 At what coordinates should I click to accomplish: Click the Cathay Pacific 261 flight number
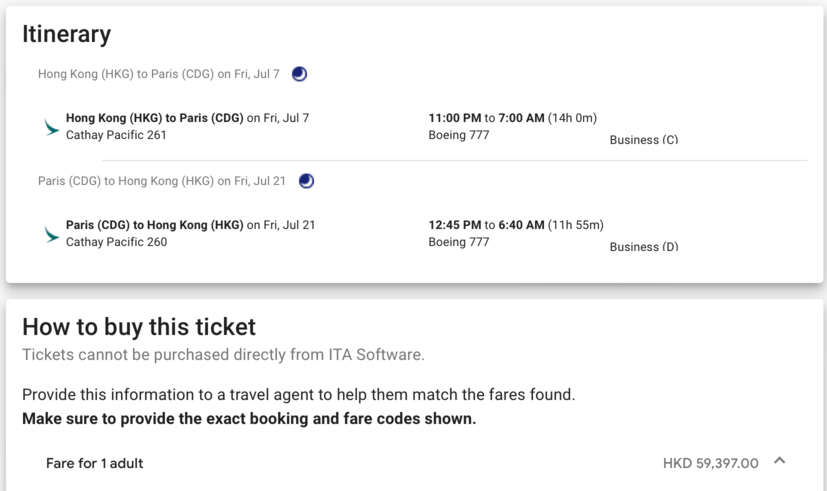(x=116, y=135)
